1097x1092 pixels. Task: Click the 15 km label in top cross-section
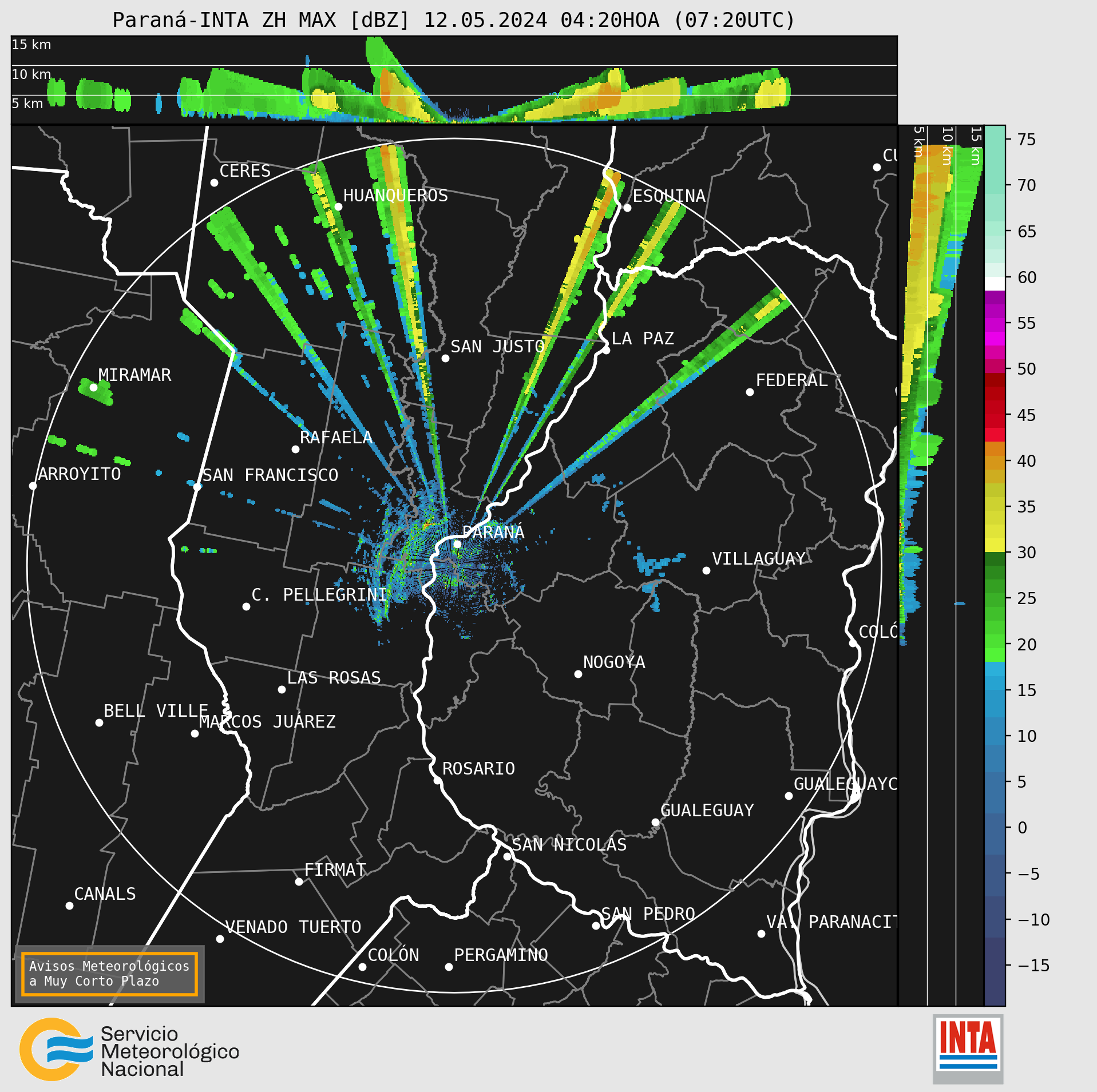coord(31,45)
